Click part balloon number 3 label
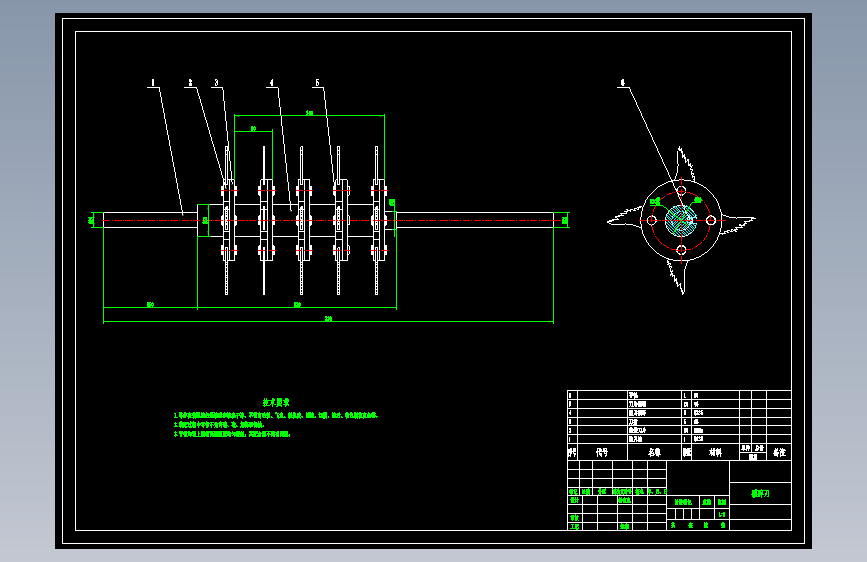The image size is (867, 562). (x=216, y=83)
